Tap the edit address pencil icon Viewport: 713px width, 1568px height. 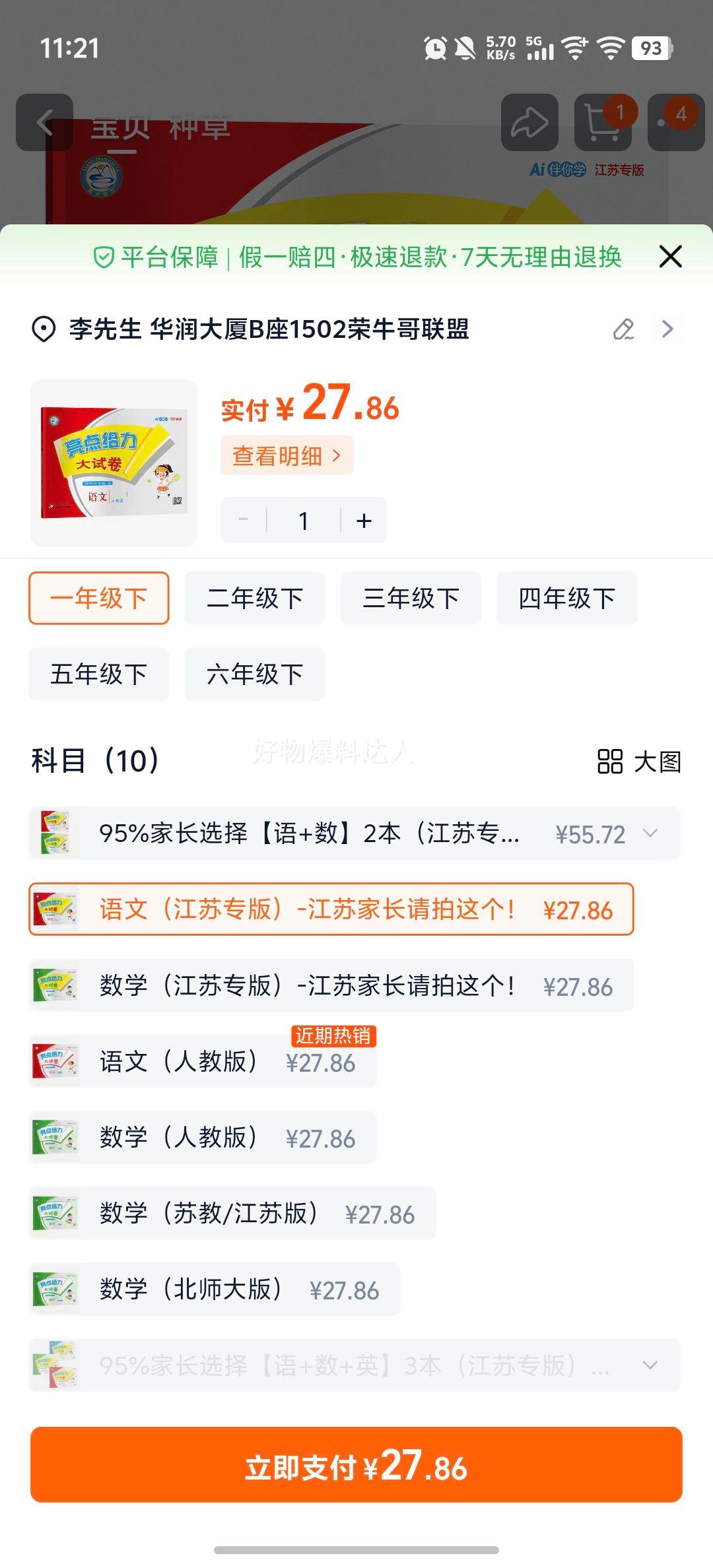click(x=623, y=329)
